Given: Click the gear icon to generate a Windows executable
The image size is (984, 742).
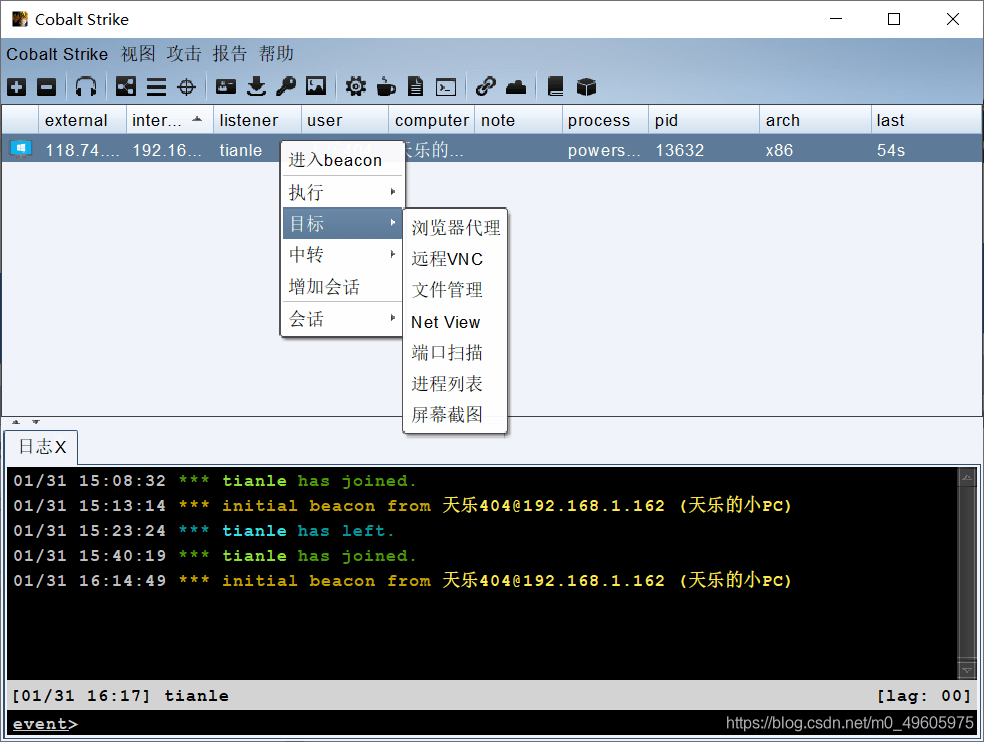Looking at the screenshot, I should point(356,87).
